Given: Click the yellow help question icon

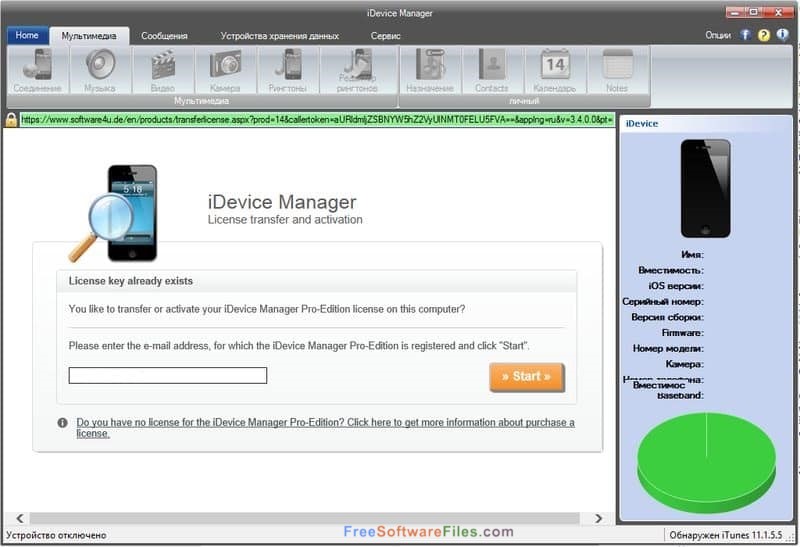Looking at the screenshot, I should tap(764, 35).
